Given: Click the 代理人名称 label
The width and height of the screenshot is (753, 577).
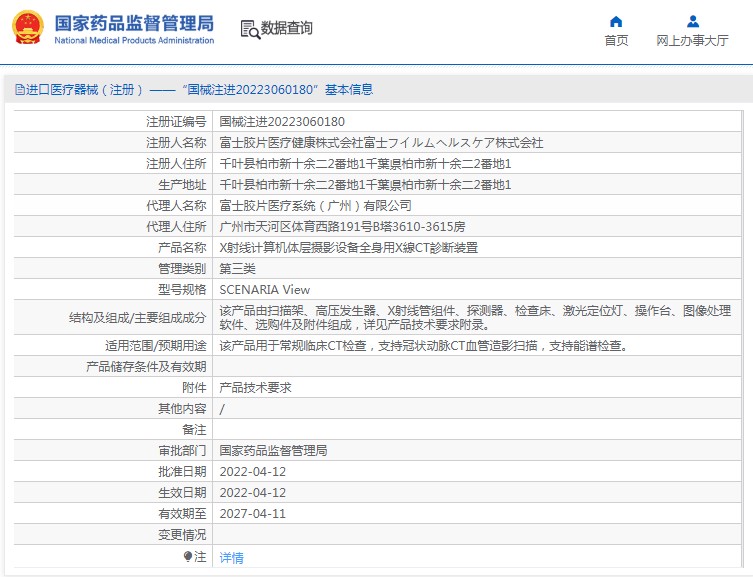Looking at the screenshot, I should [x=176, y=206].
